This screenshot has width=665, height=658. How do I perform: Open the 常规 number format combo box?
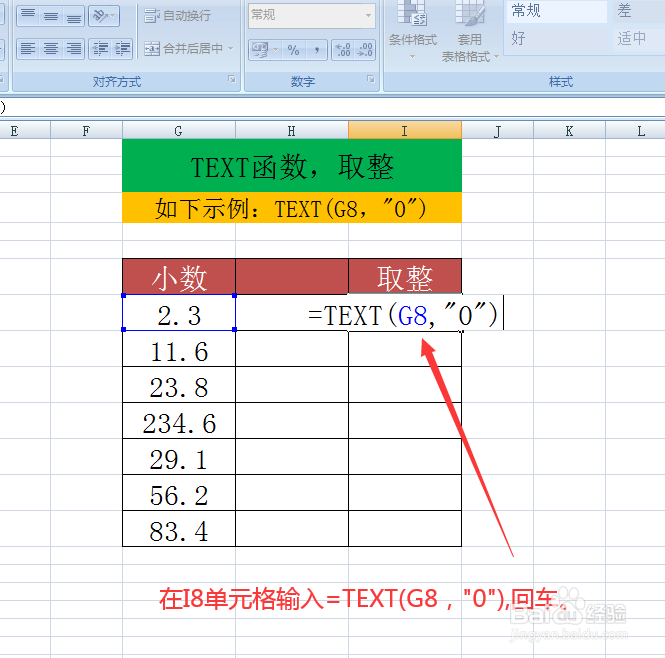click(312, 16)
